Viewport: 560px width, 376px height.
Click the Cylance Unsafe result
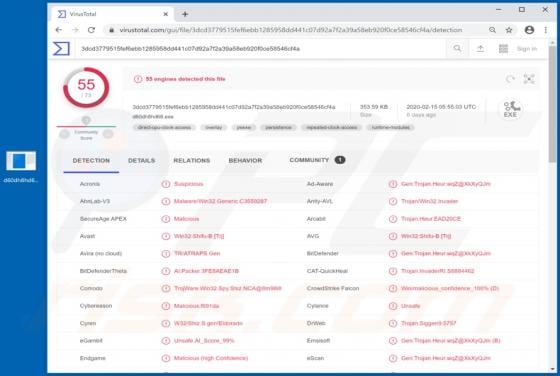410,306
